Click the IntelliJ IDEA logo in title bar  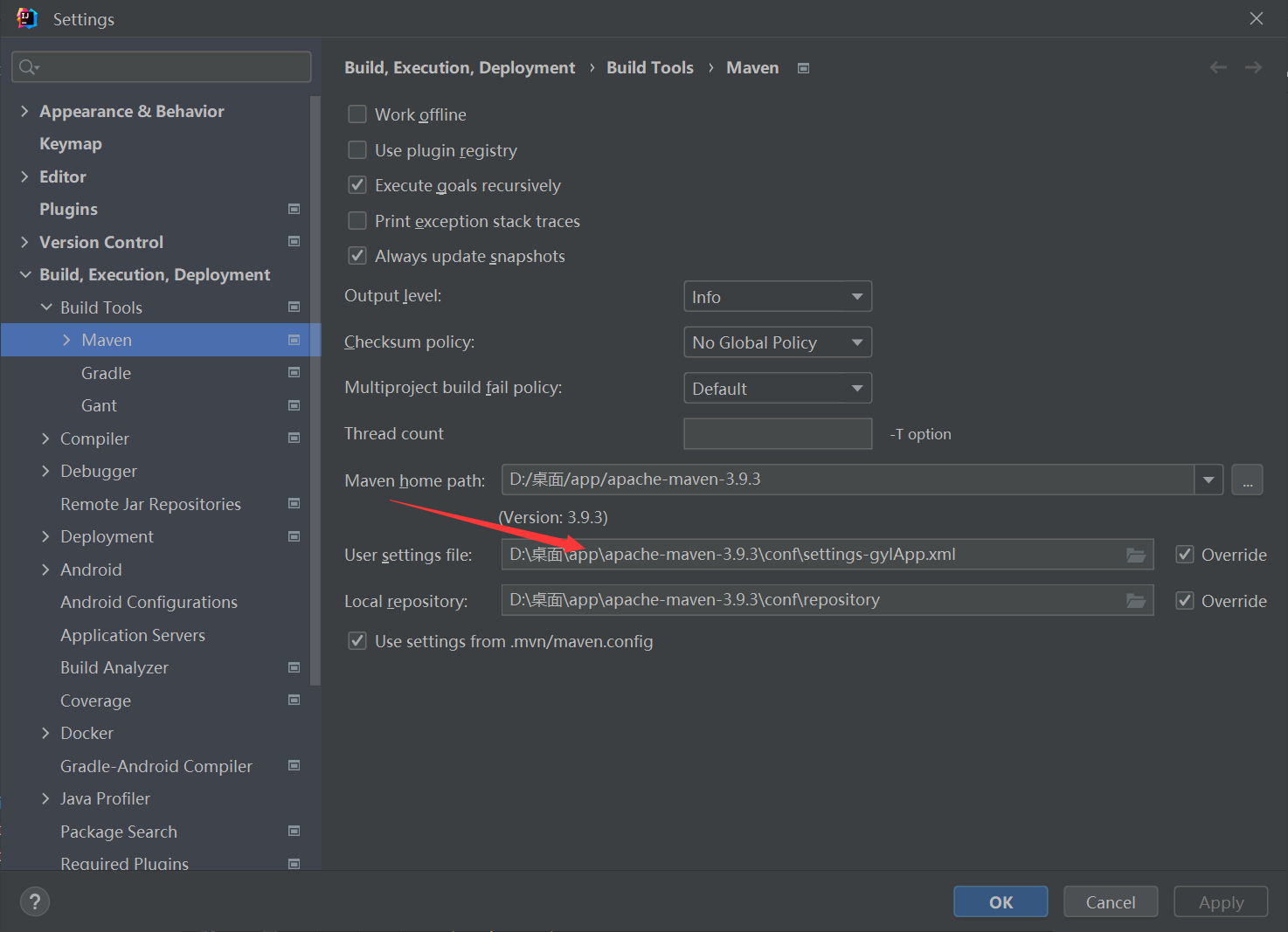pyautogui.click(x=27, y=18)
